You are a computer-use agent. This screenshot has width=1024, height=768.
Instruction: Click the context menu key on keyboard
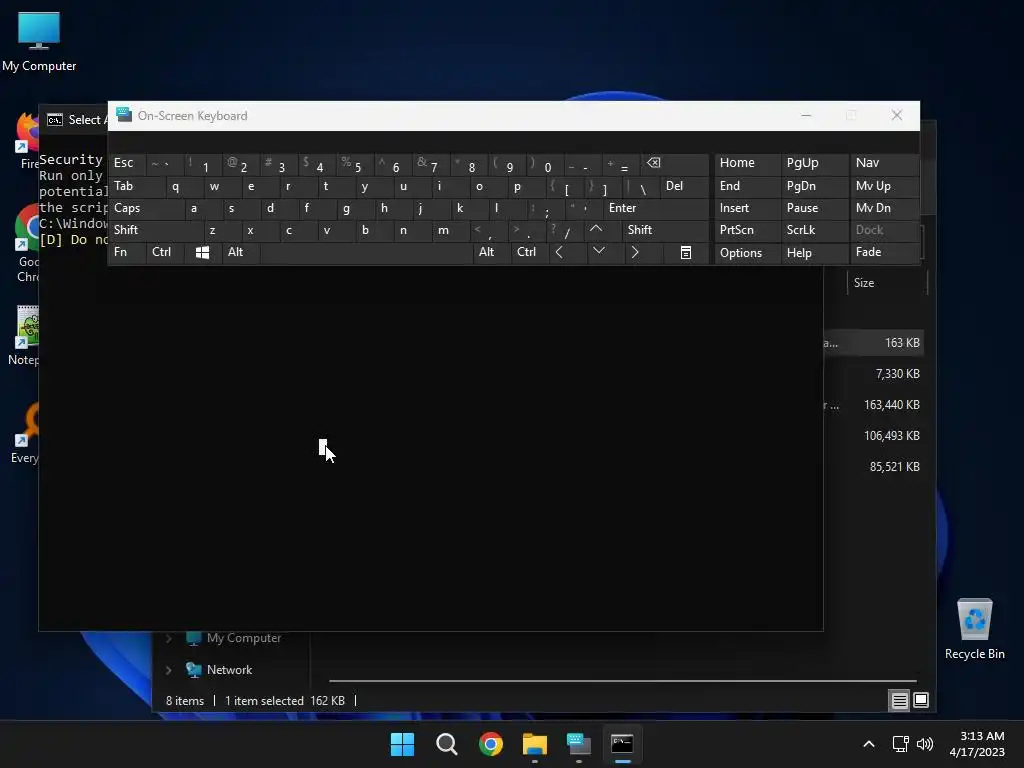686,253
